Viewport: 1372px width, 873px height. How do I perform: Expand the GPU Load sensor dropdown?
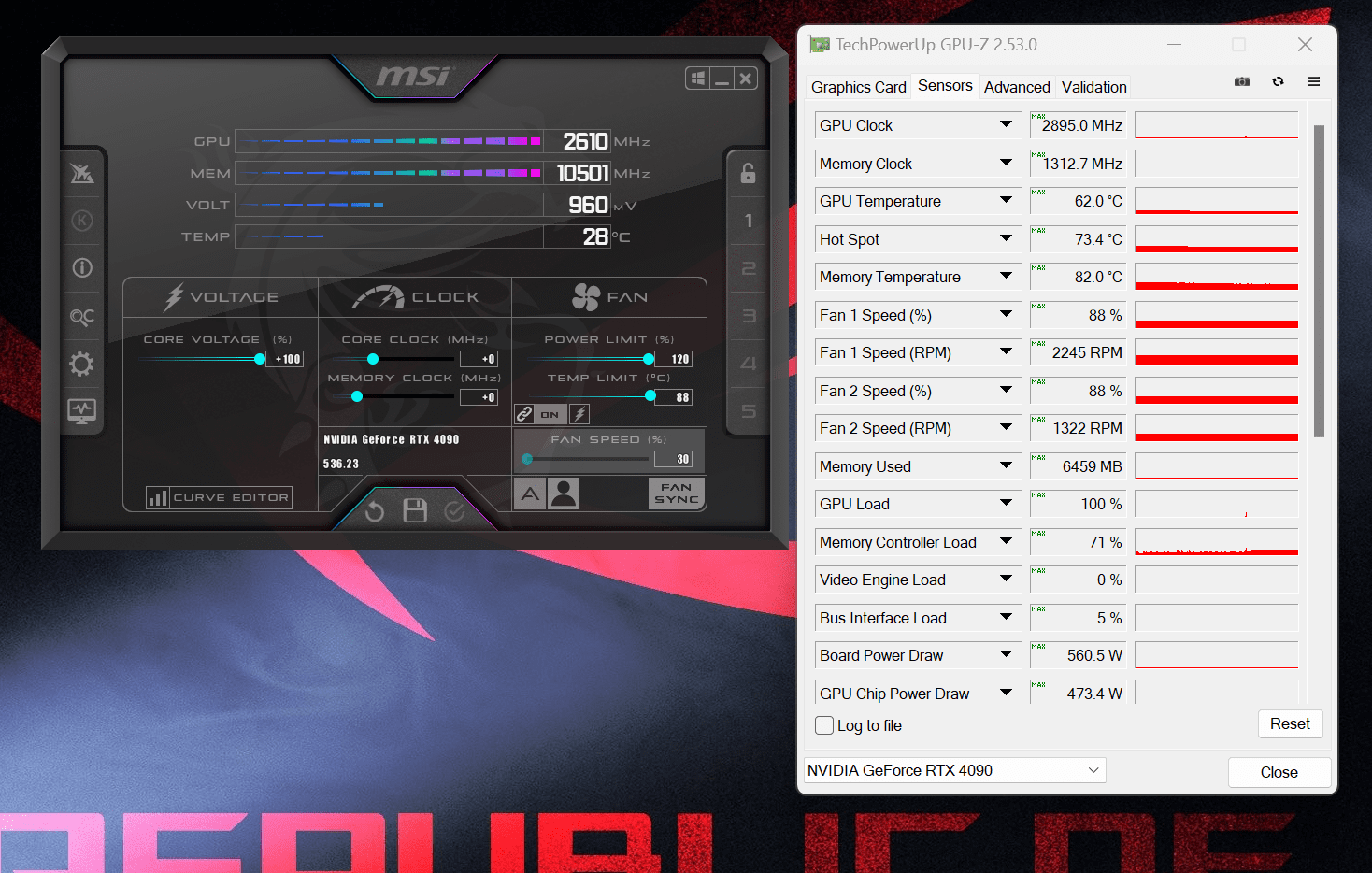(x=1006, y=503)
